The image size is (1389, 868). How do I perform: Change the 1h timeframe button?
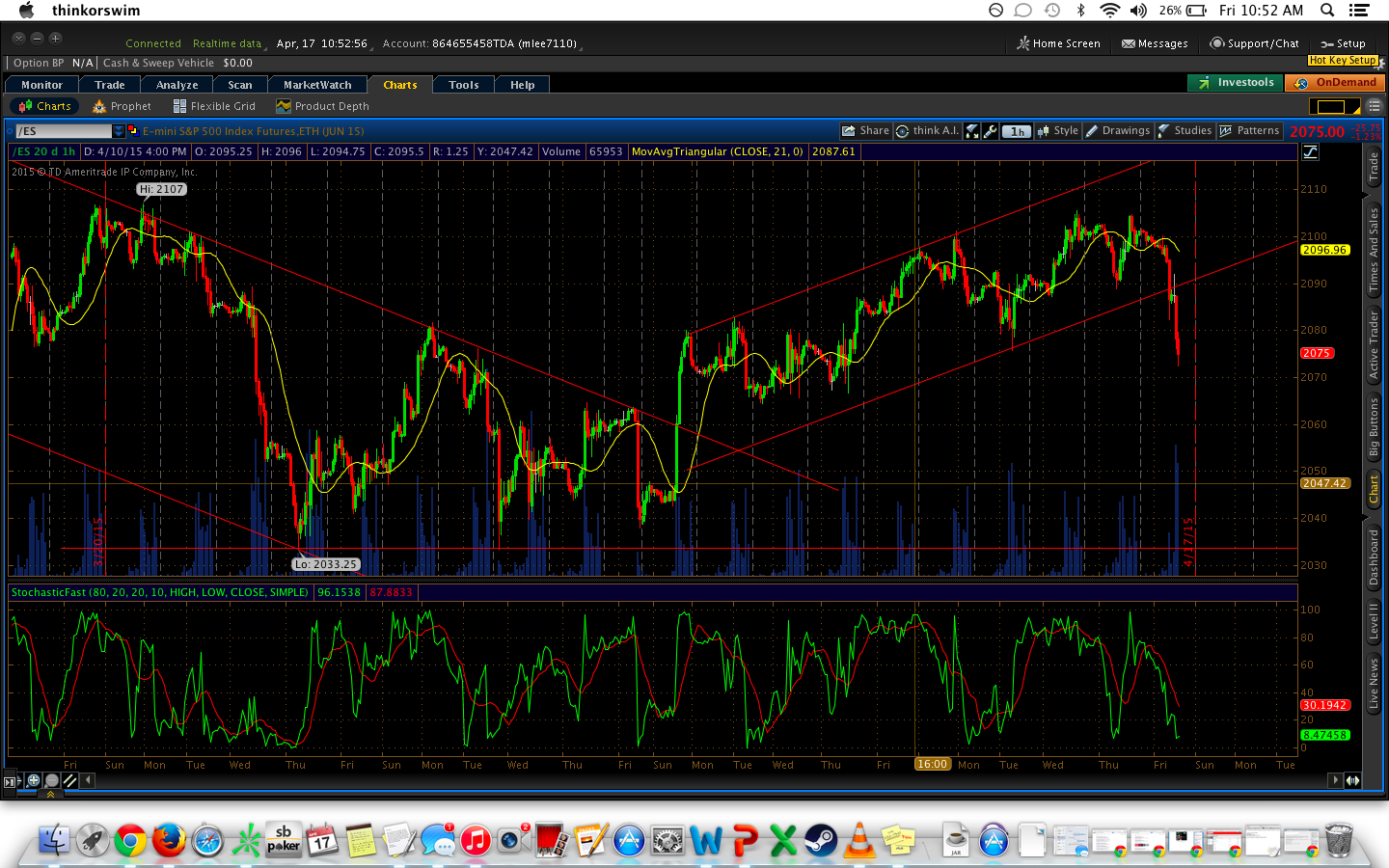[1017, 131]
